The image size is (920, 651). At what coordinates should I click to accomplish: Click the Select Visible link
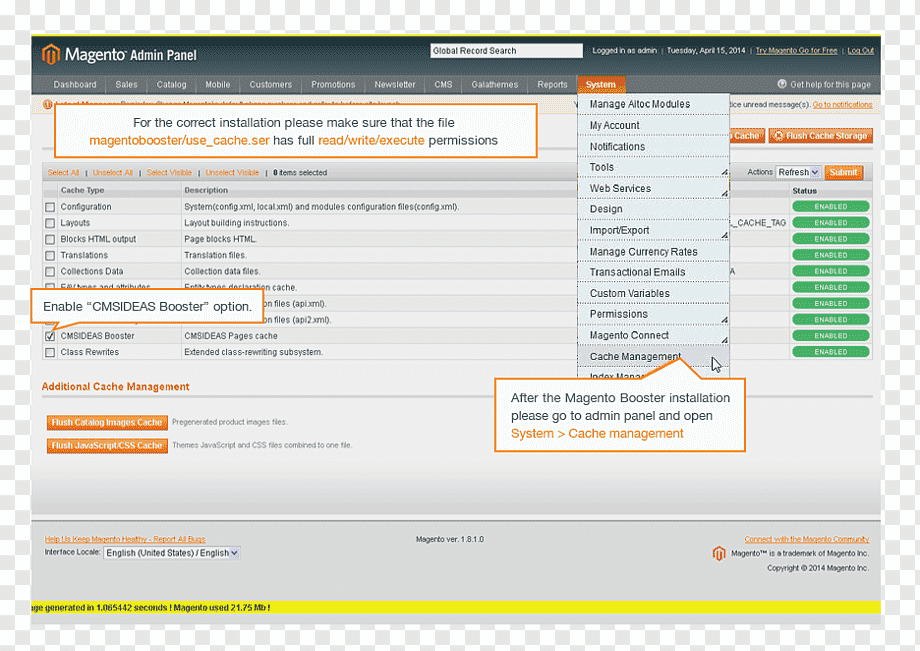pos(169,172)
